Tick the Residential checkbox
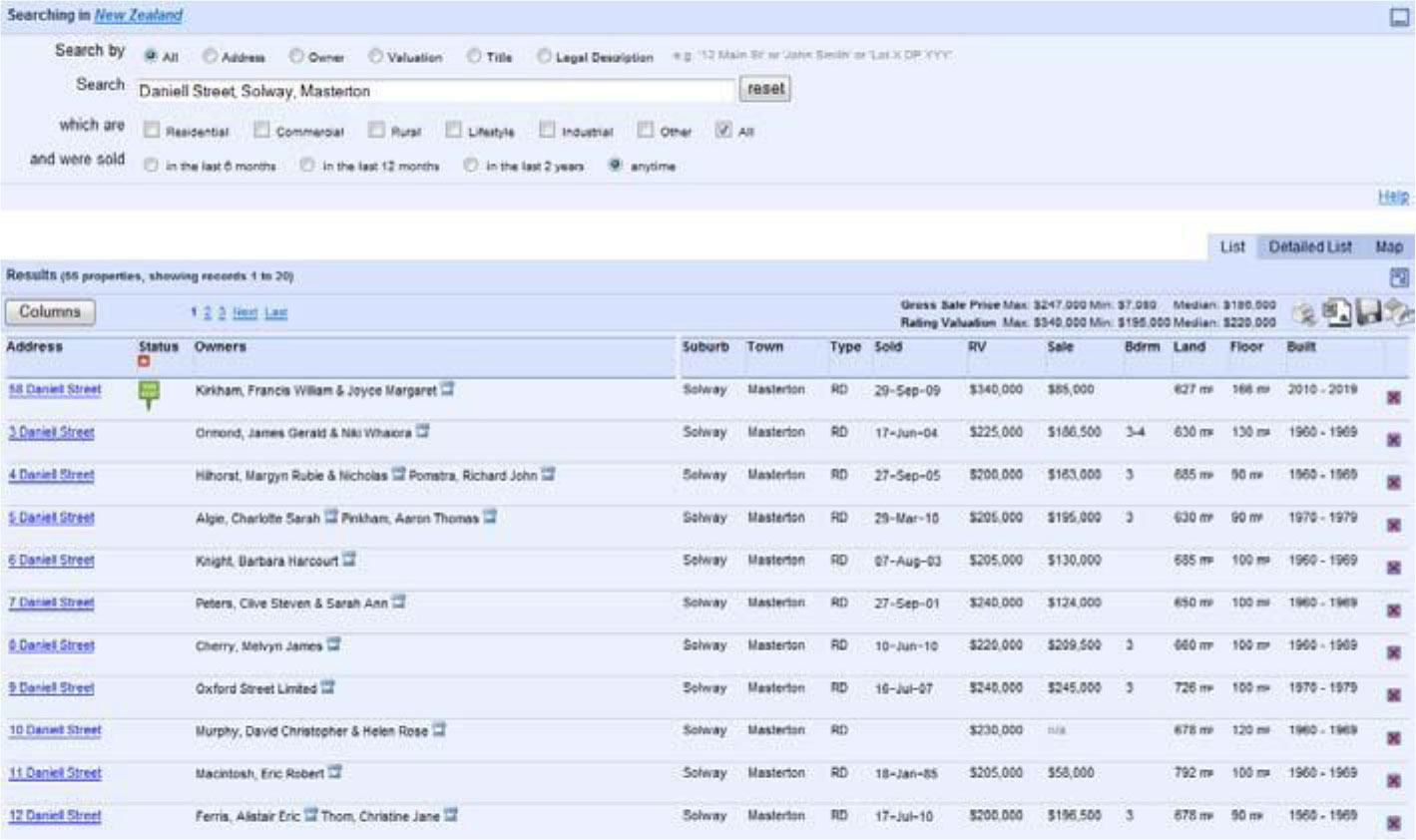The height and width of the screenshot is (840, 1416). coord(152,130)
